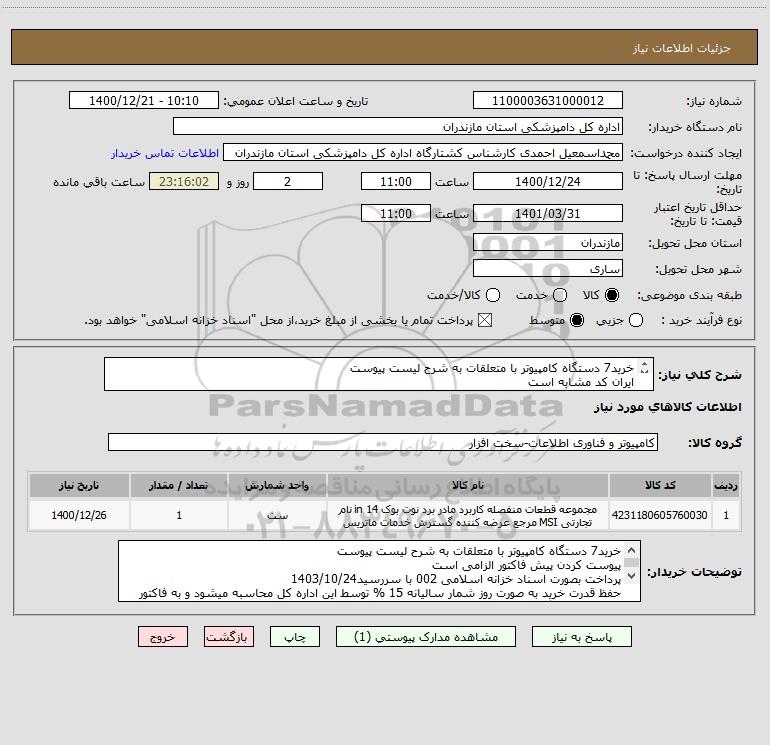This screenshot has width=770, height=745.
Task: Click the 'خروج' exit button
Action: click(163, 637)
